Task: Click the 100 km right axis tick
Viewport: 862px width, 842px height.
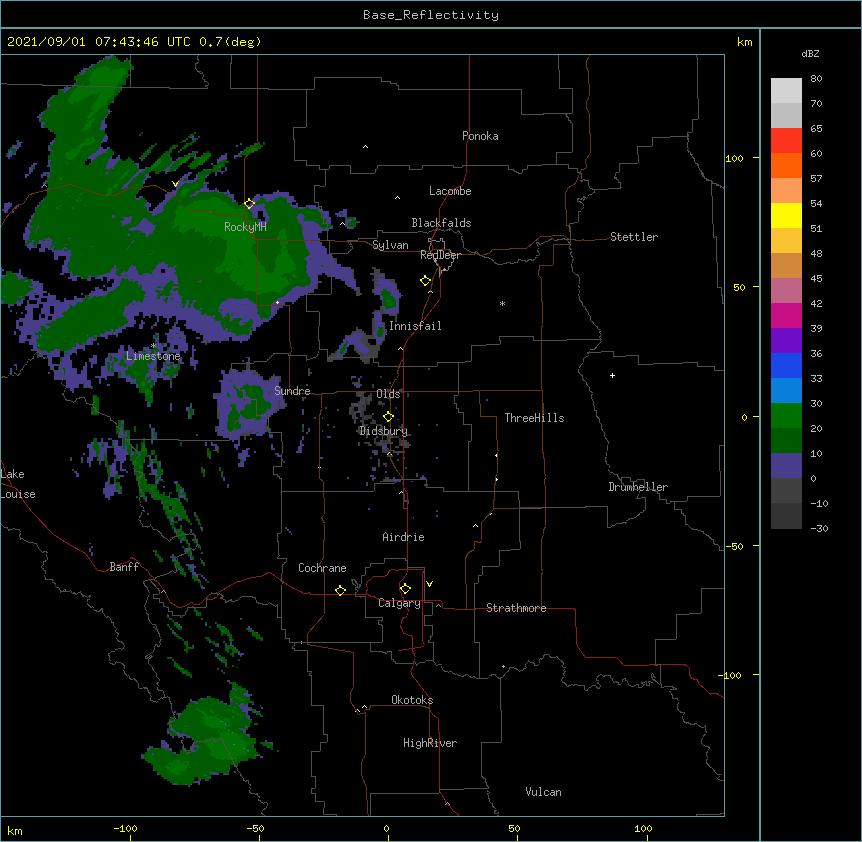Action: point(734,158)
